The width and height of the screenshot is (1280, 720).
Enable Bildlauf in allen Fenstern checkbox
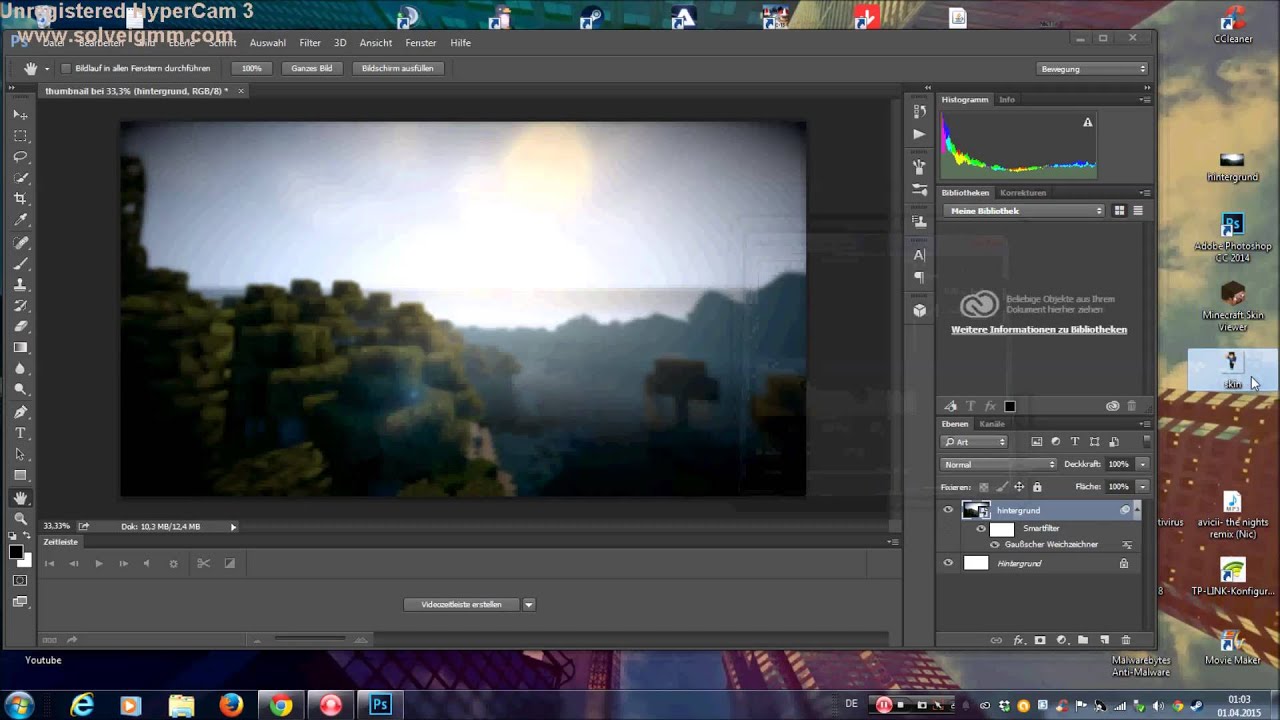pyautogui.click(x=66, y=68)
